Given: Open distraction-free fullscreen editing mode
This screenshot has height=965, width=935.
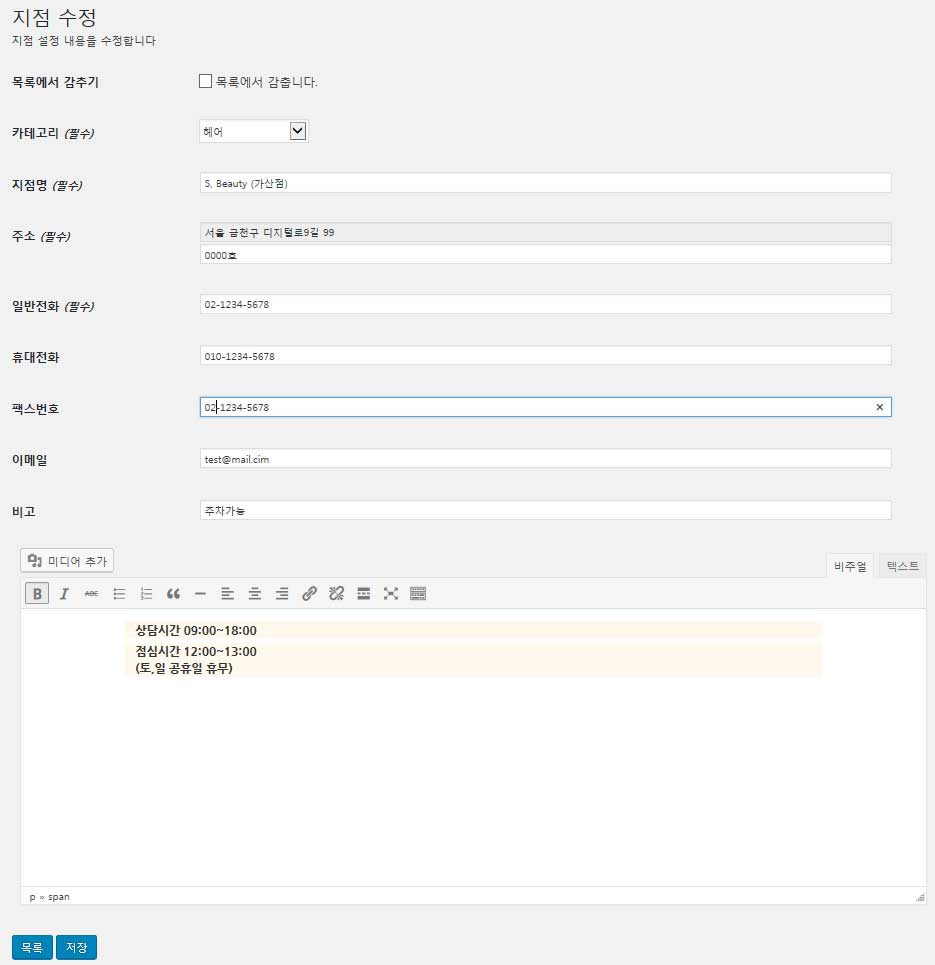Looking at the screenshot, I should [x=390, y=593].
